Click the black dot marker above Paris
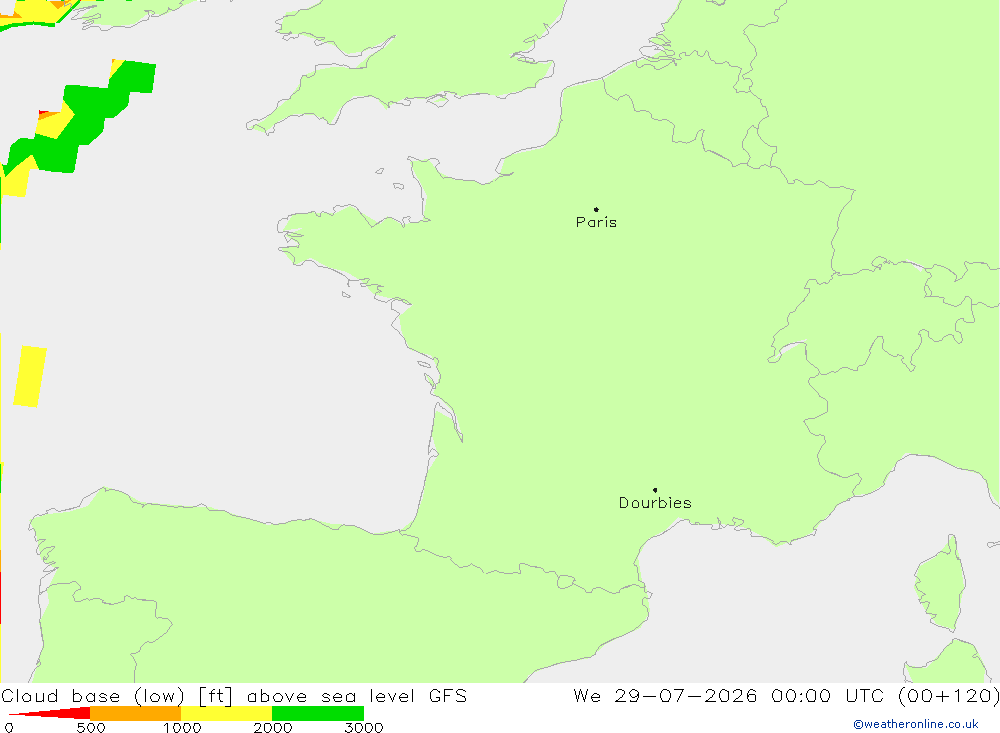The image size is (1000, 733). point(596,209)
